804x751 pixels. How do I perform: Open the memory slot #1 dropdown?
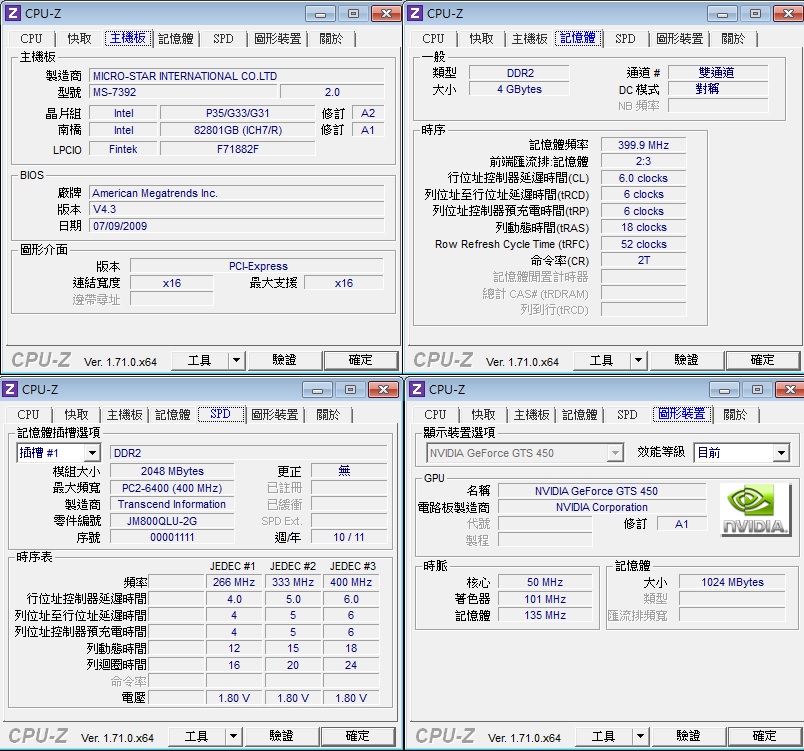pos(92,453)
